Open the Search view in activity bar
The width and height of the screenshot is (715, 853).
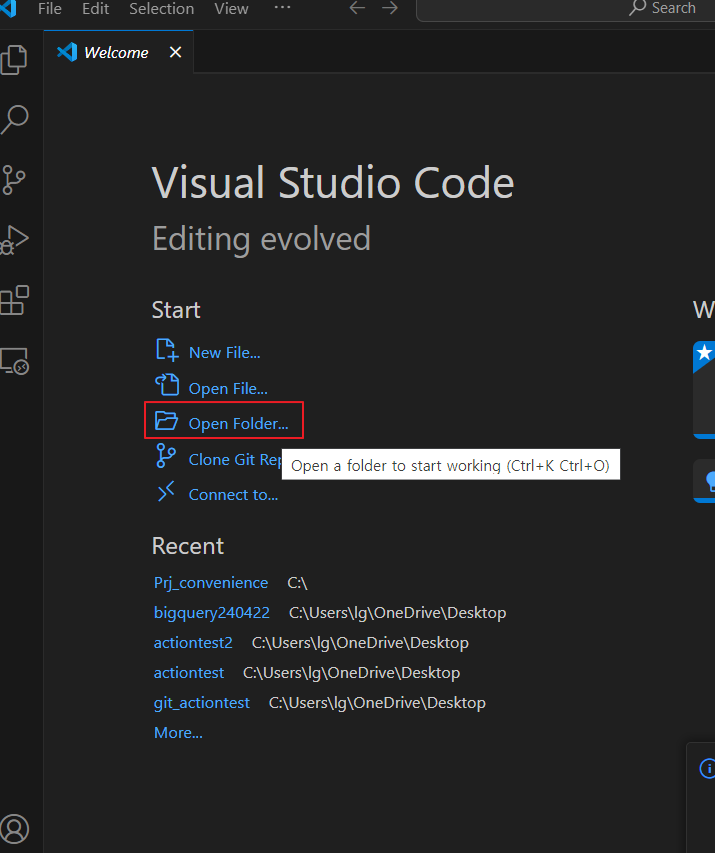pos(15,119)
